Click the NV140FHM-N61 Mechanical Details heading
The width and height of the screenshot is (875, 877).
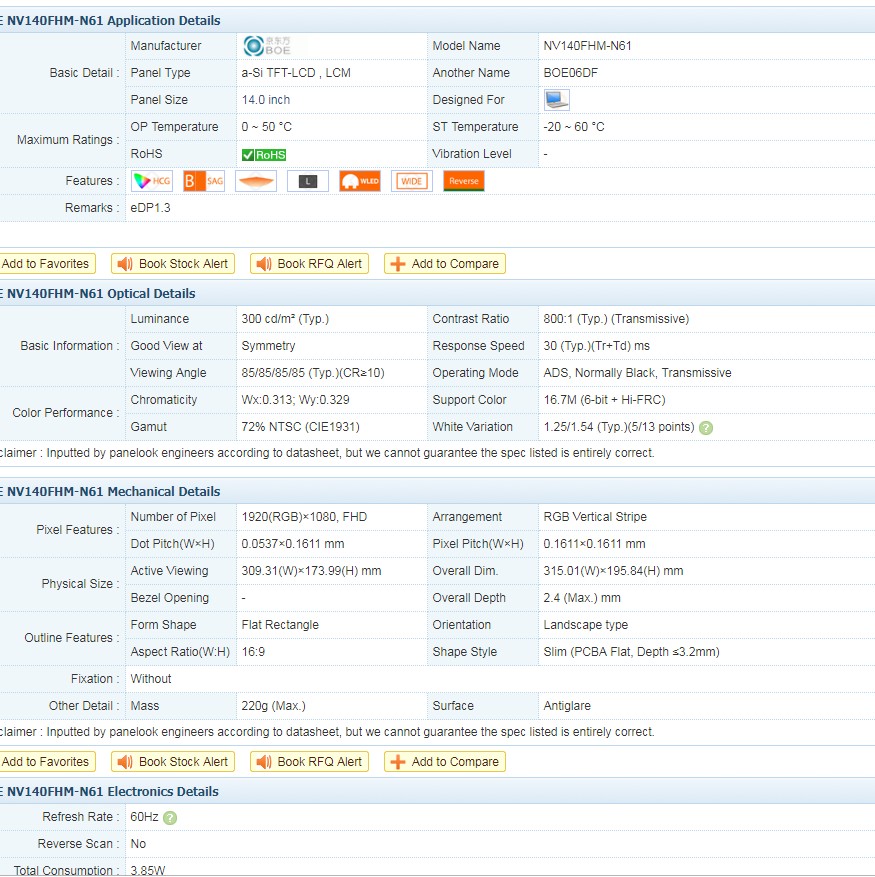click(x=114, y=492)
